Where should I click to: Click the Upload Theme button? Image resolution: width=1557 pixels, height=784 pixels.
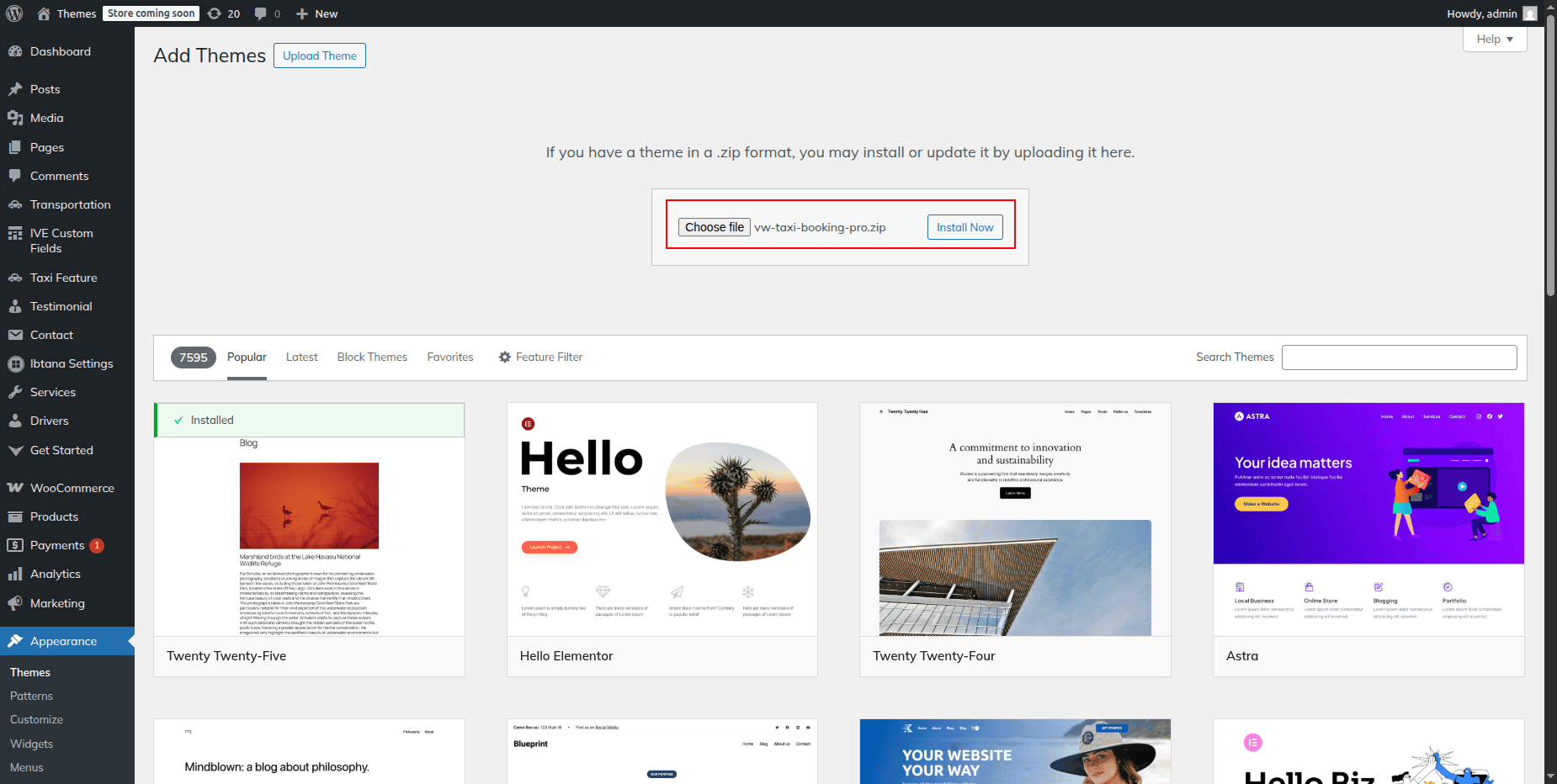pyautogui.click(x=319, y=56)
